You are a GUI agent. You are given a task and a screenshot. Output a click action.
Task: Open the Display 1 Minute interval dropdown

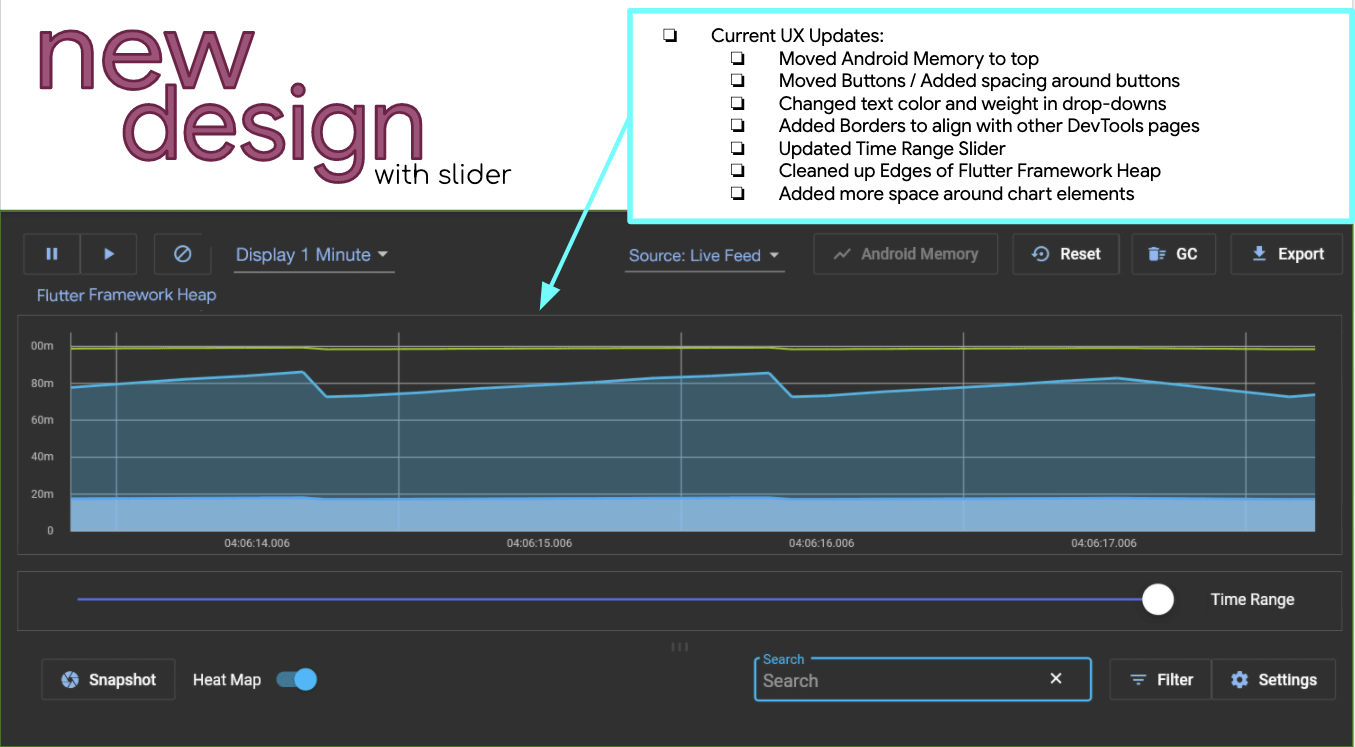pyautogui.click(x=313, y=255)
